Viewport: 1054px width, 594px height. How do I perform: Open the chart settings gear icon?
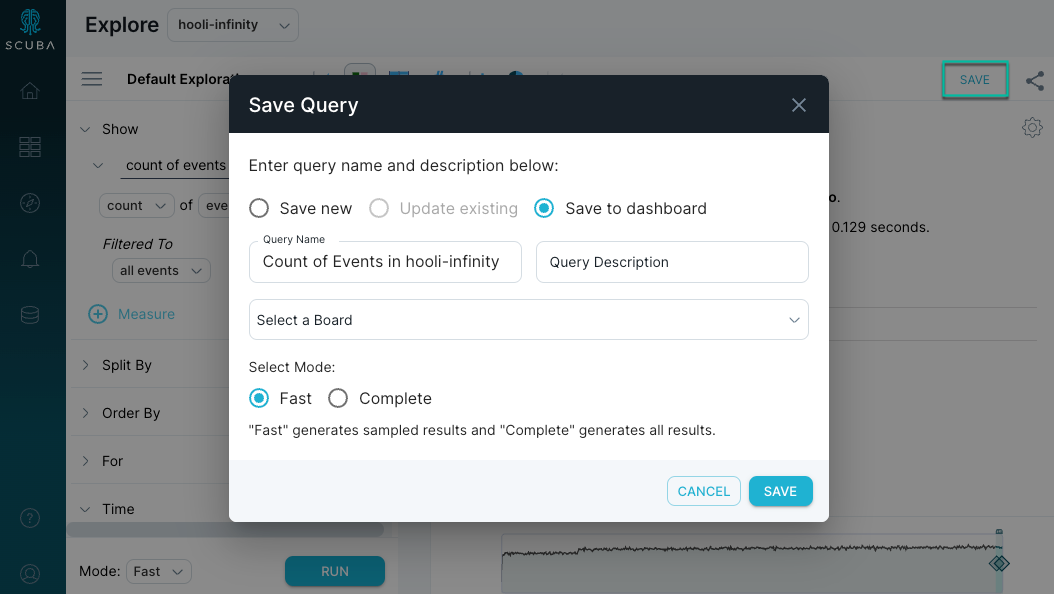click(x=1032, y=127)
